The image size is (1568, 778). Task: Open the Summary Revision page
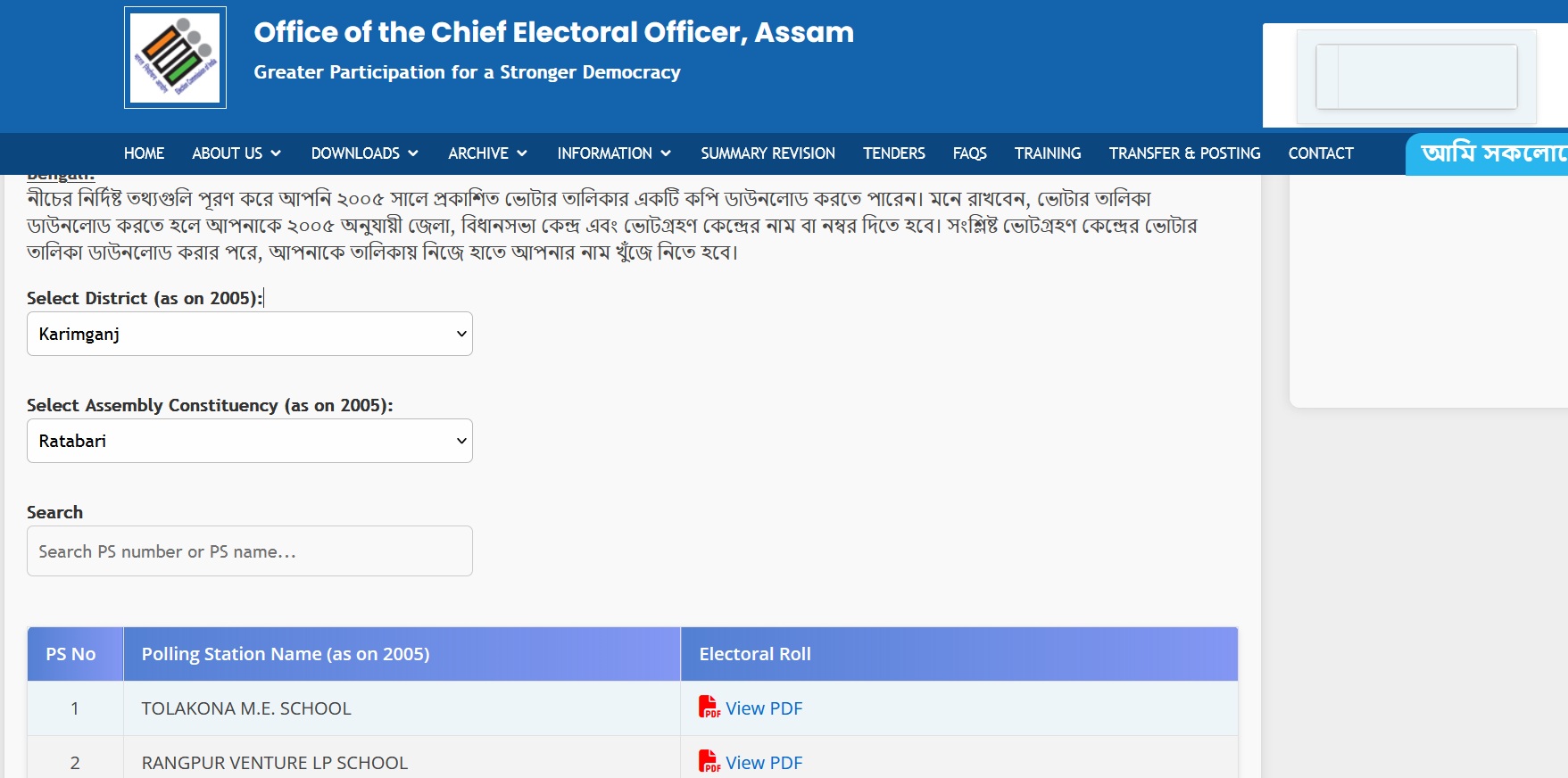click(767, 153)
